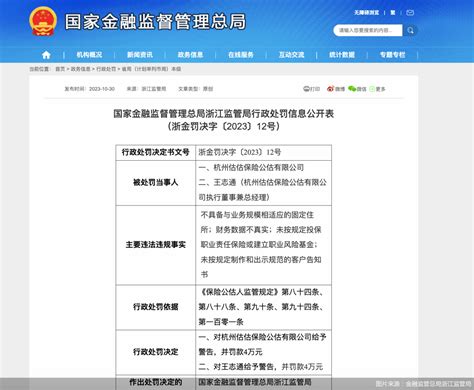Click the 无障碍浏览 accessibility link
Viewport: 474px width, 390px height.
tap(366, 13)
